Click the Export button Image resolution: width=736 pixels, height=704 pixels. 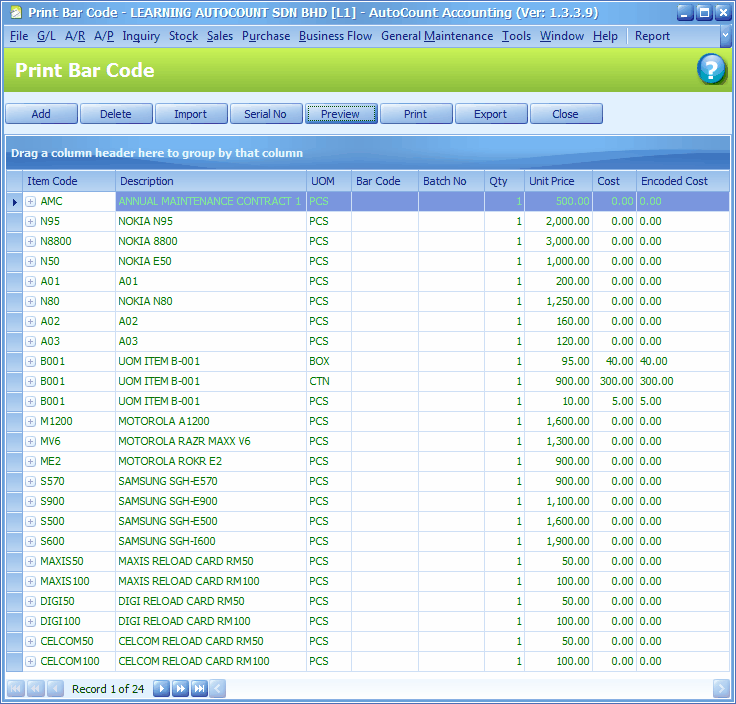click(491, 114)
